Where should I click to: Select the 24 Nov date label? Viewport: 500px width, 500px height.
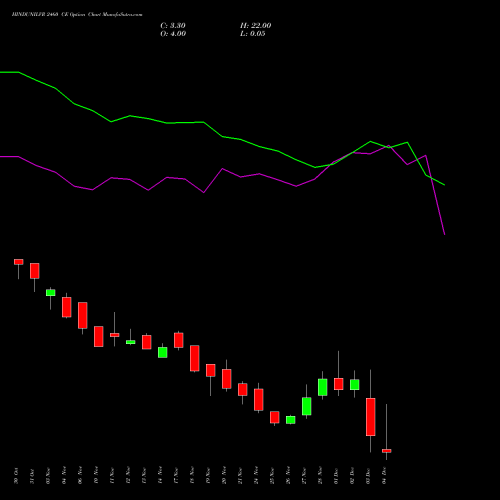(256, 476)
